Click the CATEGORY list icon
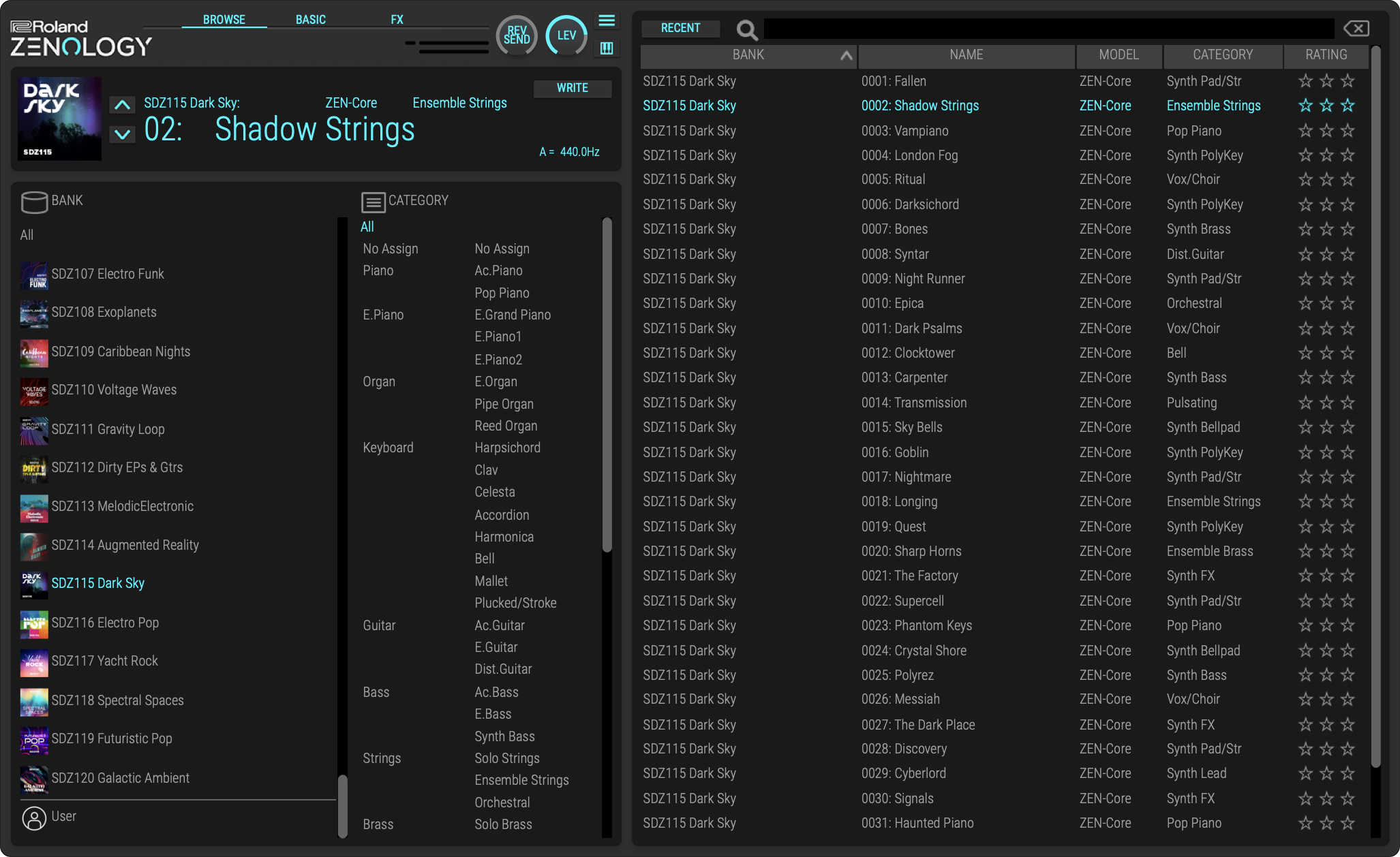Viewport: 1400px width, 857px height. click(373, 202)
